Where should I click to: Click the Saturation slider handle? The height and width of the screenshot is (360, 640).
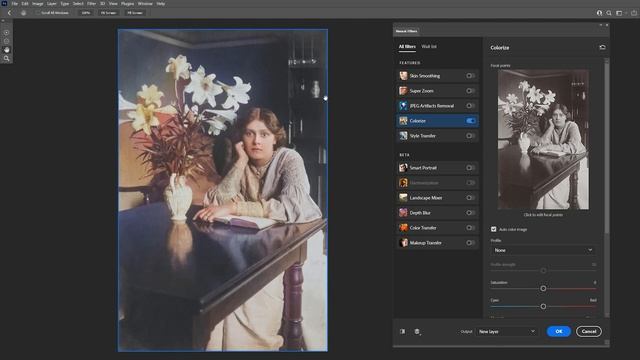point(543,289)
